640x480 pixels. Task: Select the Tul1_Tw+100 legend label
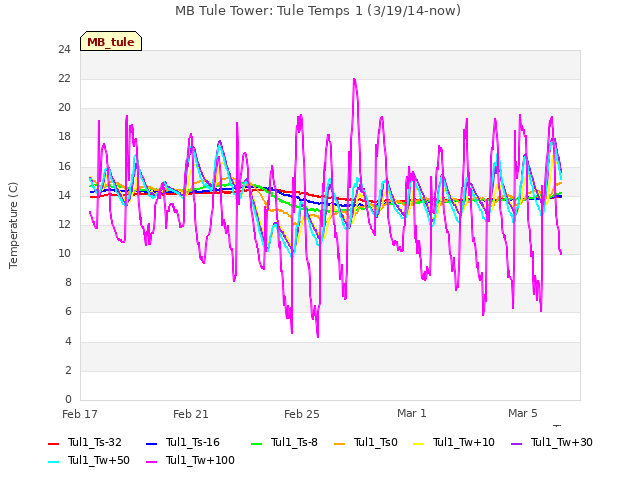(200, 460)
